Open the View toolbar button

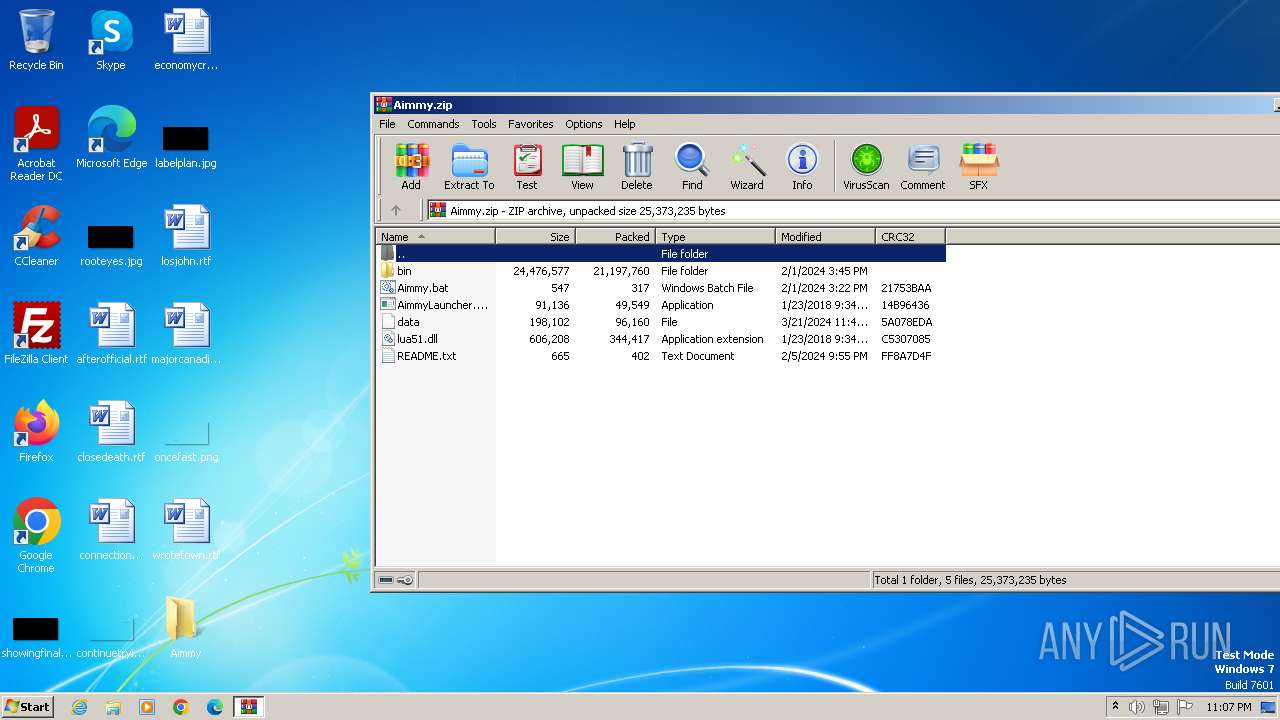pyautogui.click(x=582, y=166)
